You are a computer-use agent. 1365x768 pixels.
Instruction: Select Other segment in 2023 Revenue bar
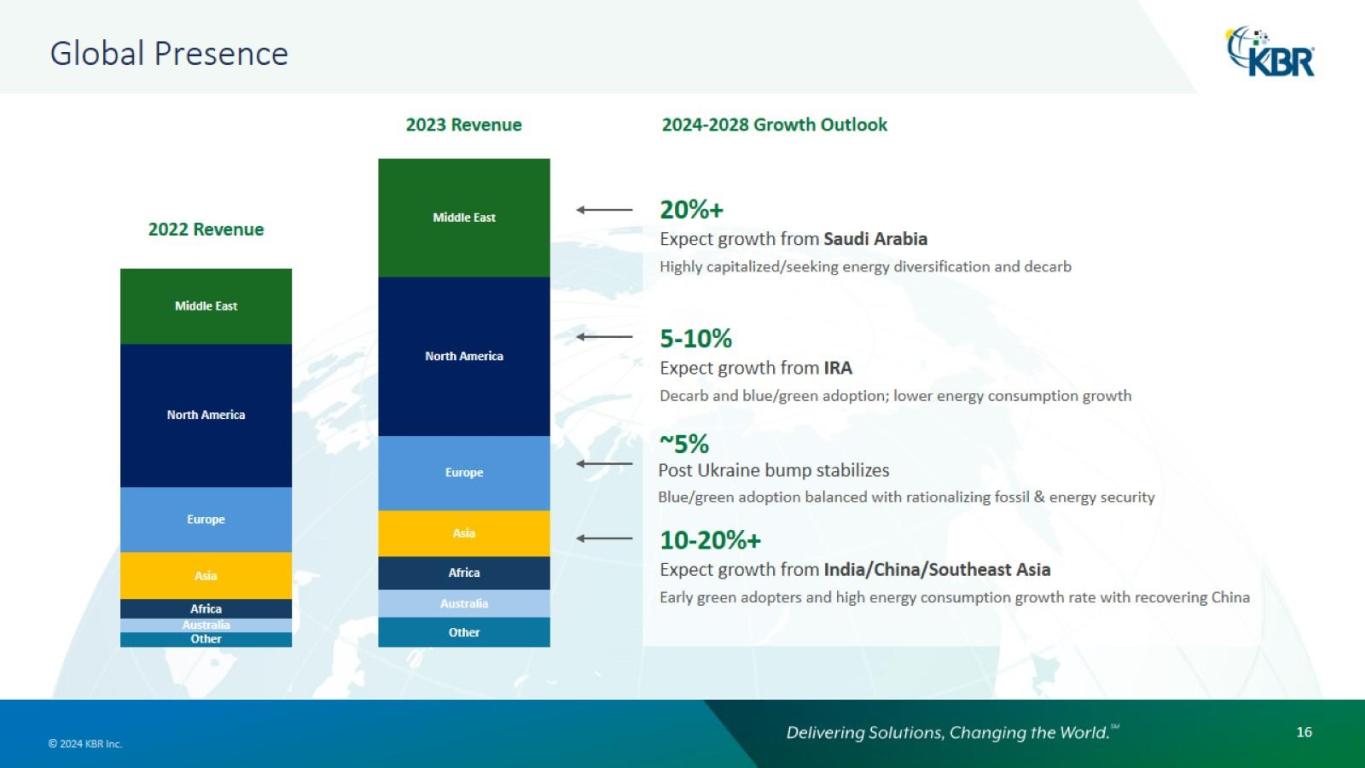click(x=464, y=632)
